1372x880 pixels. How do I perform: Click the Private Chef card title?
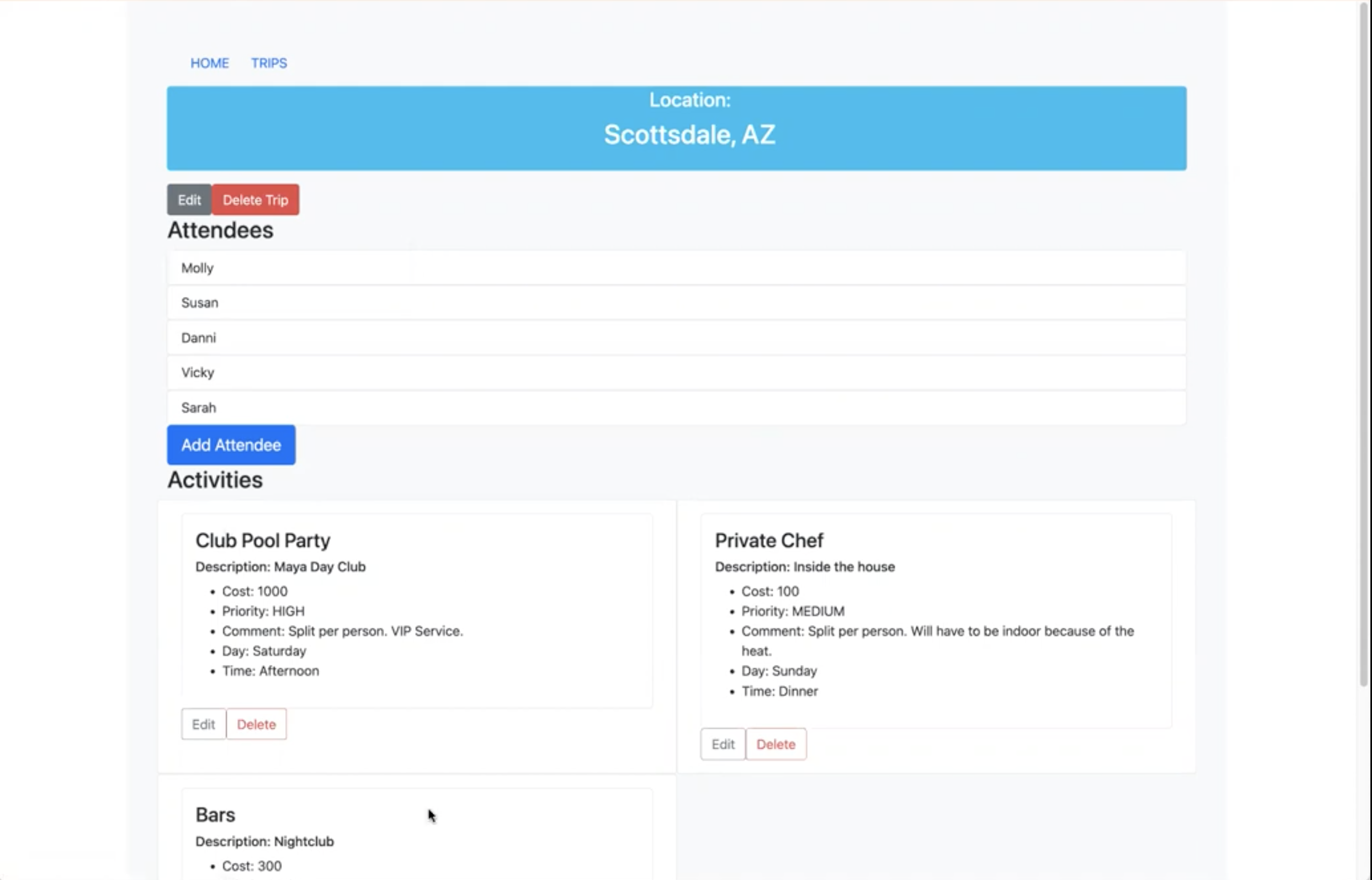click(769, 541)
